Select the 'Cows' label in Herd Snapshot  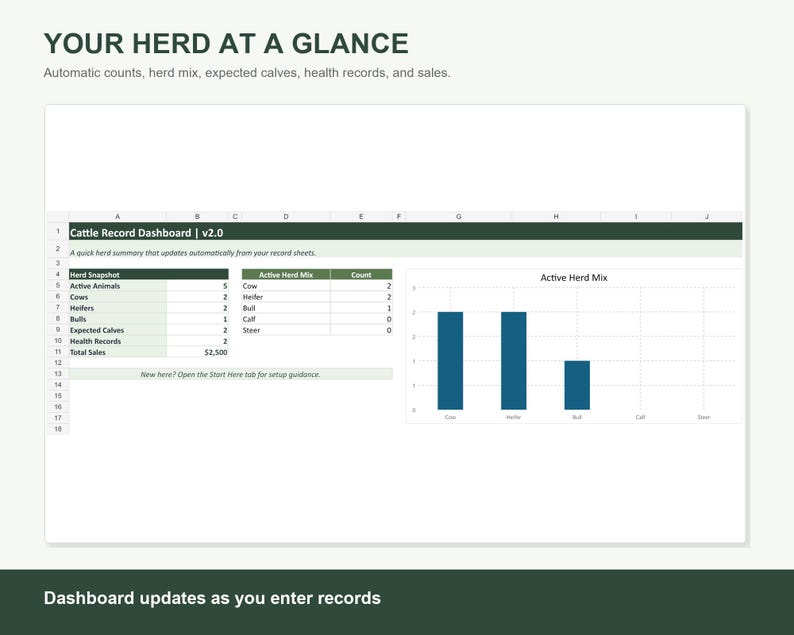tap(117, 297)
